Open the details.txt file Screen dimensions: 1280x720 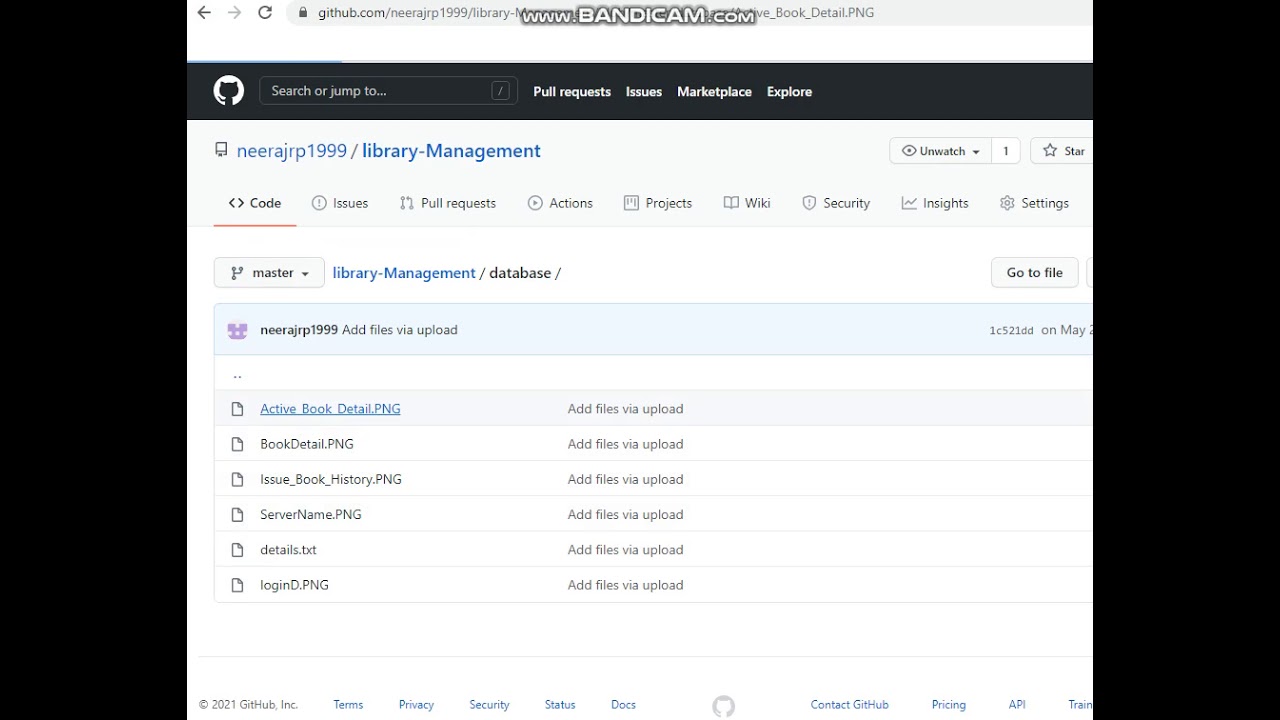288,550
